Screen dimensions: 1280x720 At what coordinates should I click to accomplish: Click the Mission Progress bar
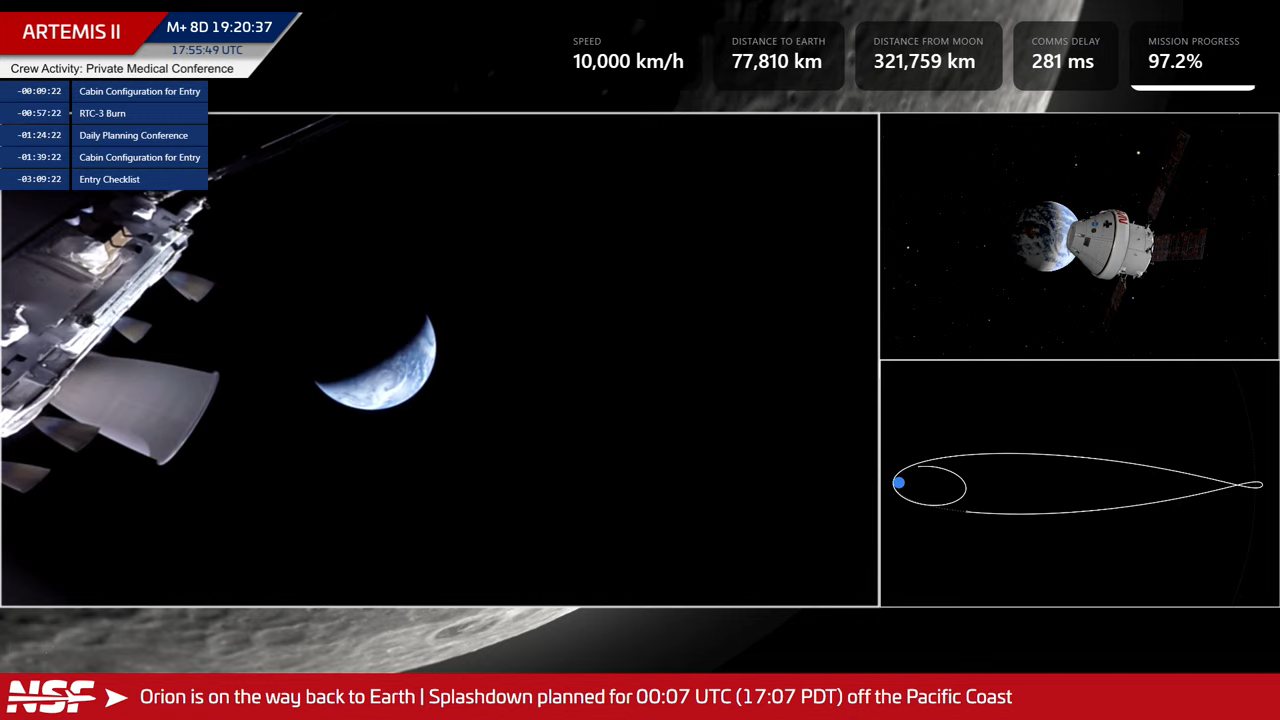[1192, 87]
